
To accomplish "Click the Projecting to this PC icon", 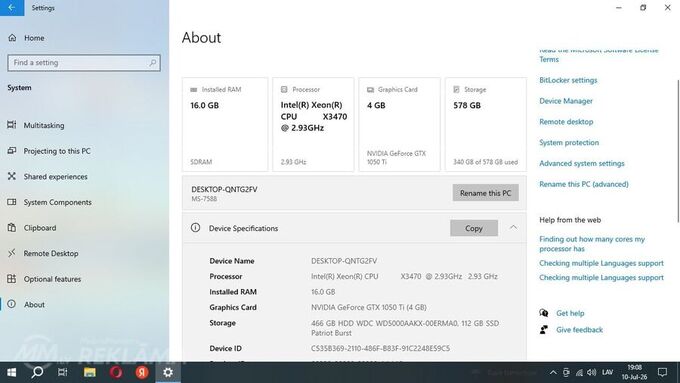I will click(12, 151).
